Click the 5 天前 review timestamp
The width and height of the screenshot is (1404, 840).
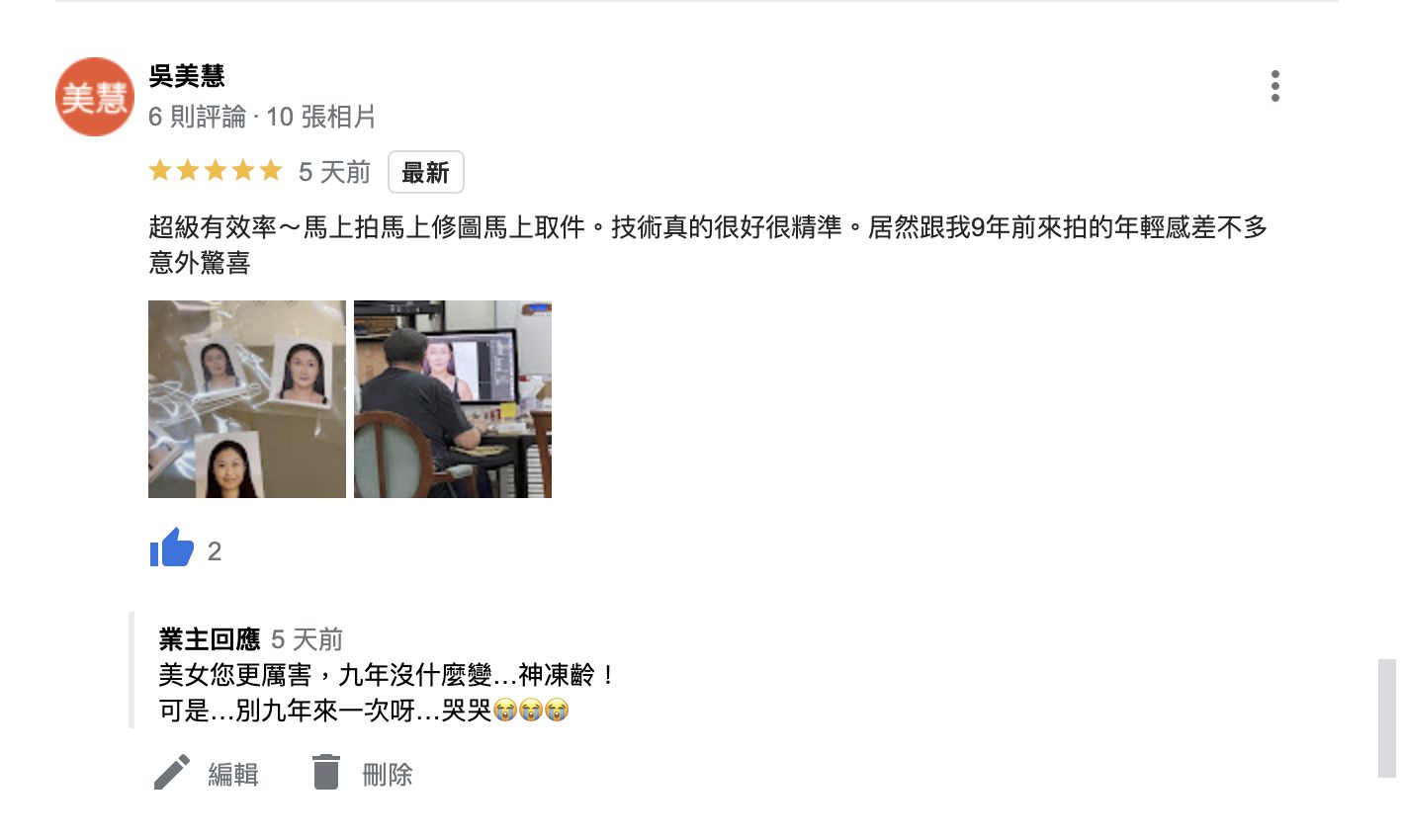pyautogui.click(x=334, y=172)
